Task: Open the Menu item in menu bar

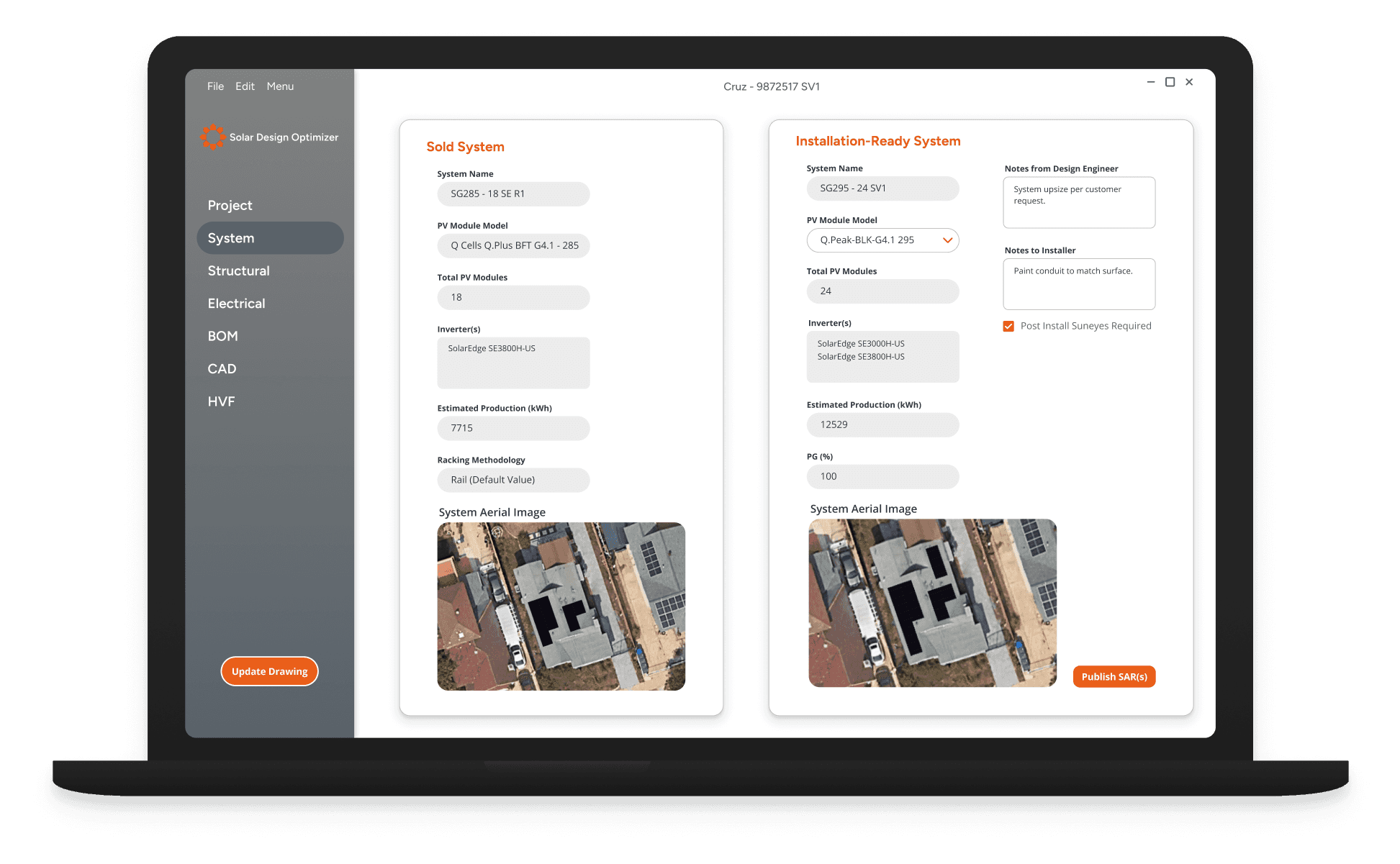Action: [280, 86]
